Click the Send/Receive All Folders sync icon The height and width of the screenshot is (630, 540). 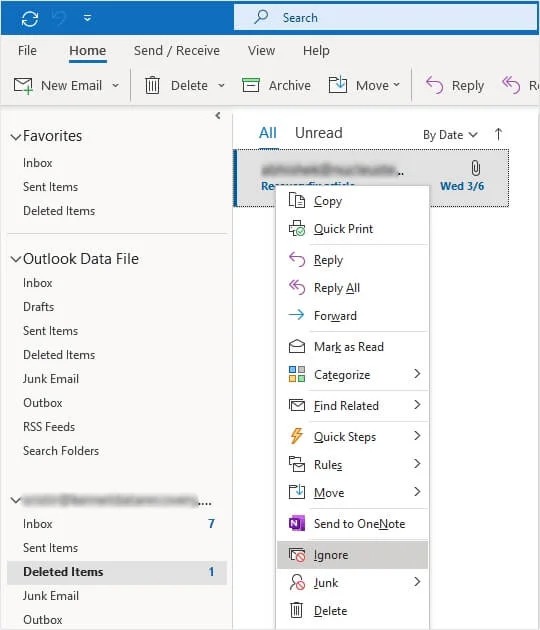30,18
